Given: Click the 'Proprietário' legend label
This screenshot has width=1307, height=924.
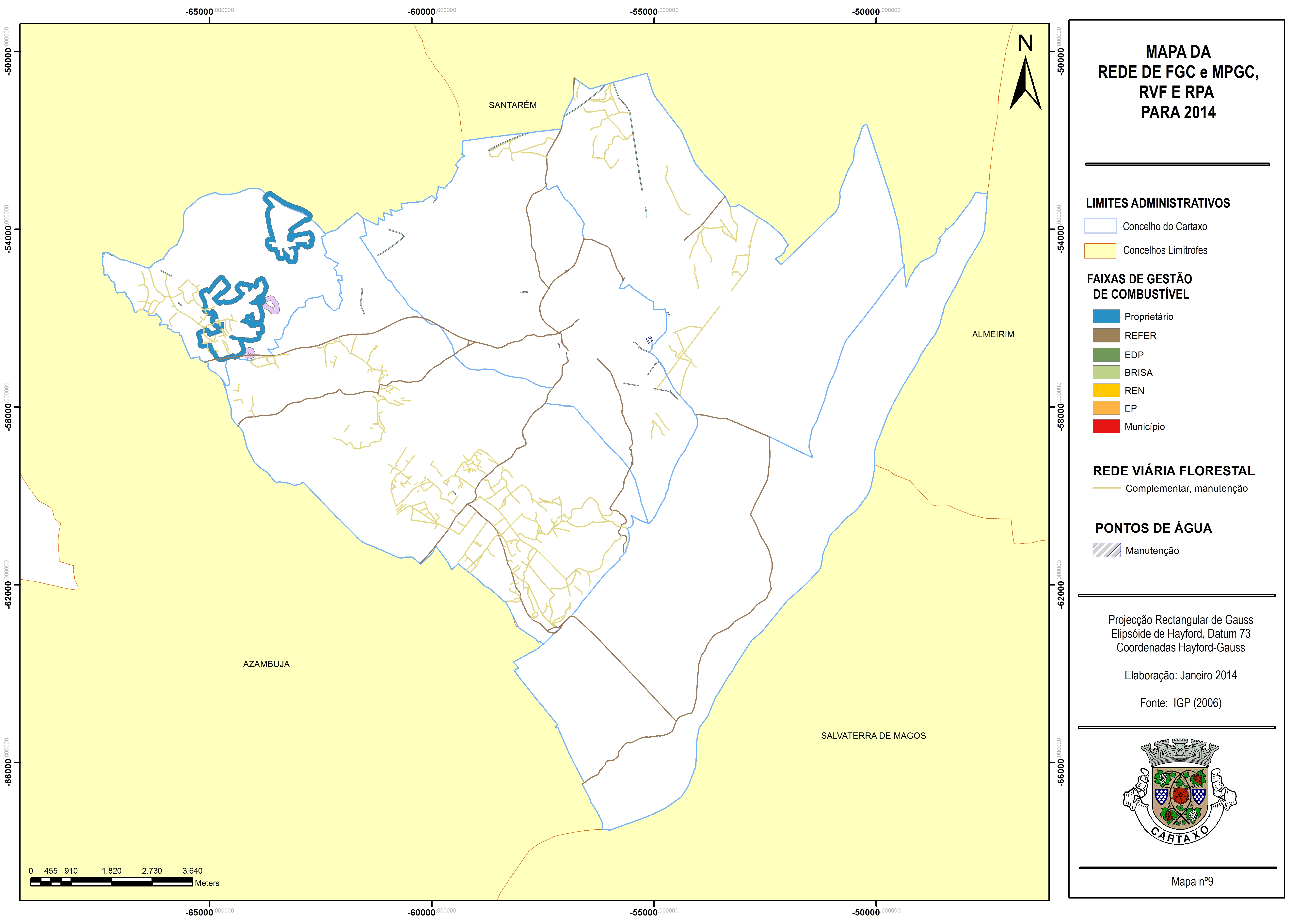Looking at the screenshot, I should point(1149,317).
